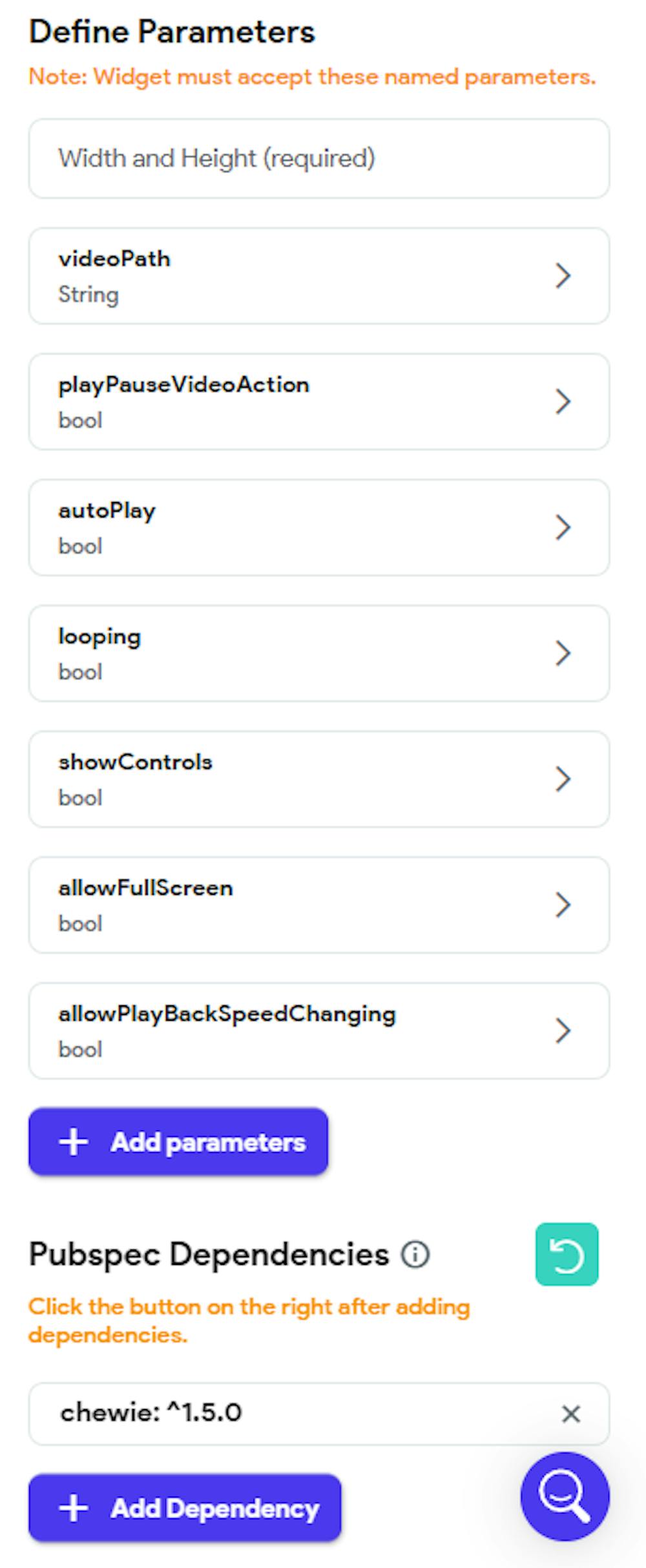
Task: Click the green refresh dependencies icon
Action: pyautogui.click(x=566, y=1253)
